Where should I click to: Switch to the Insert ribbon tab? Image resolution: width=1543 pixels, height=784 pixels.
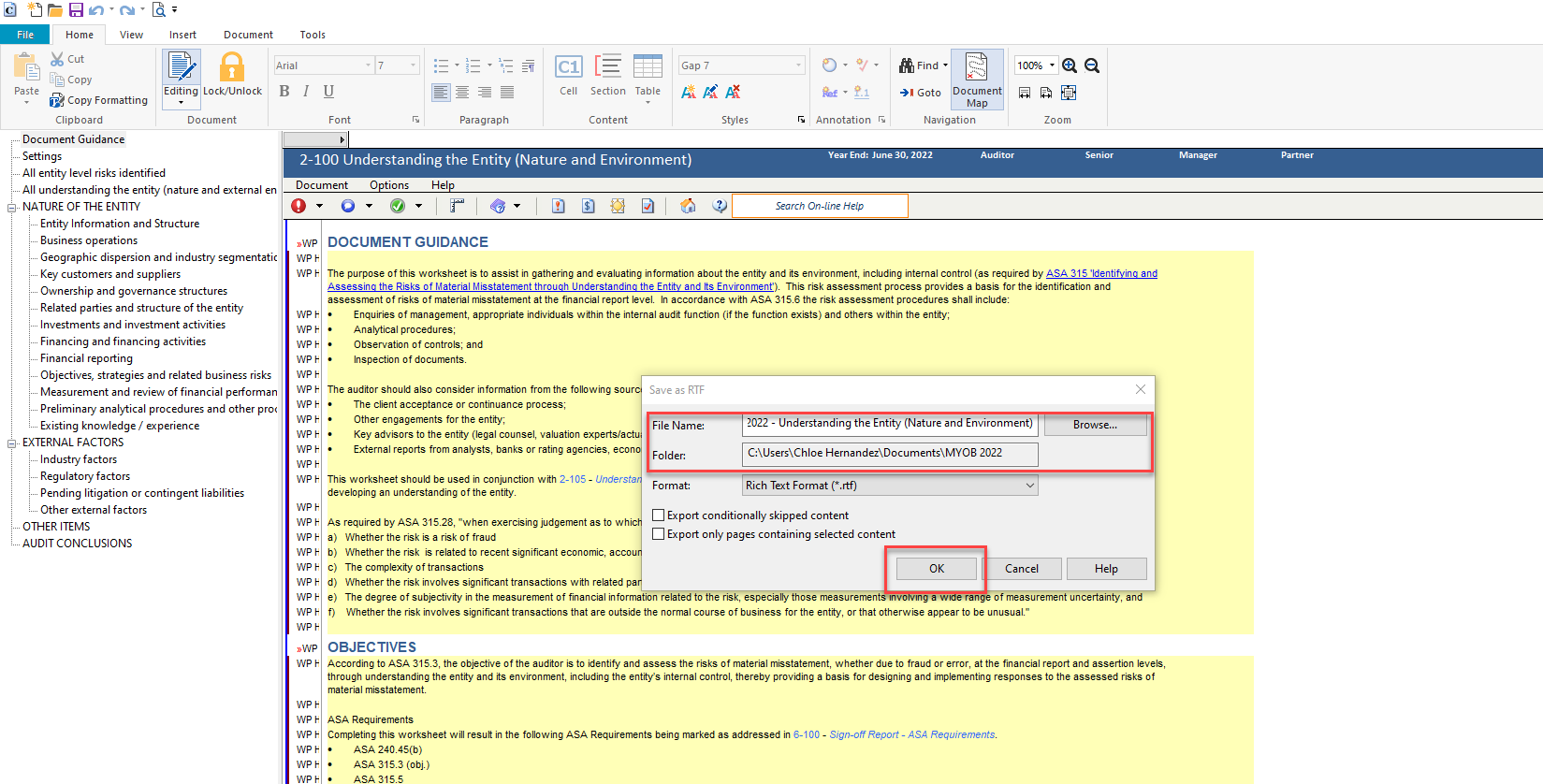pyautogui.click(x=182, y=35)
